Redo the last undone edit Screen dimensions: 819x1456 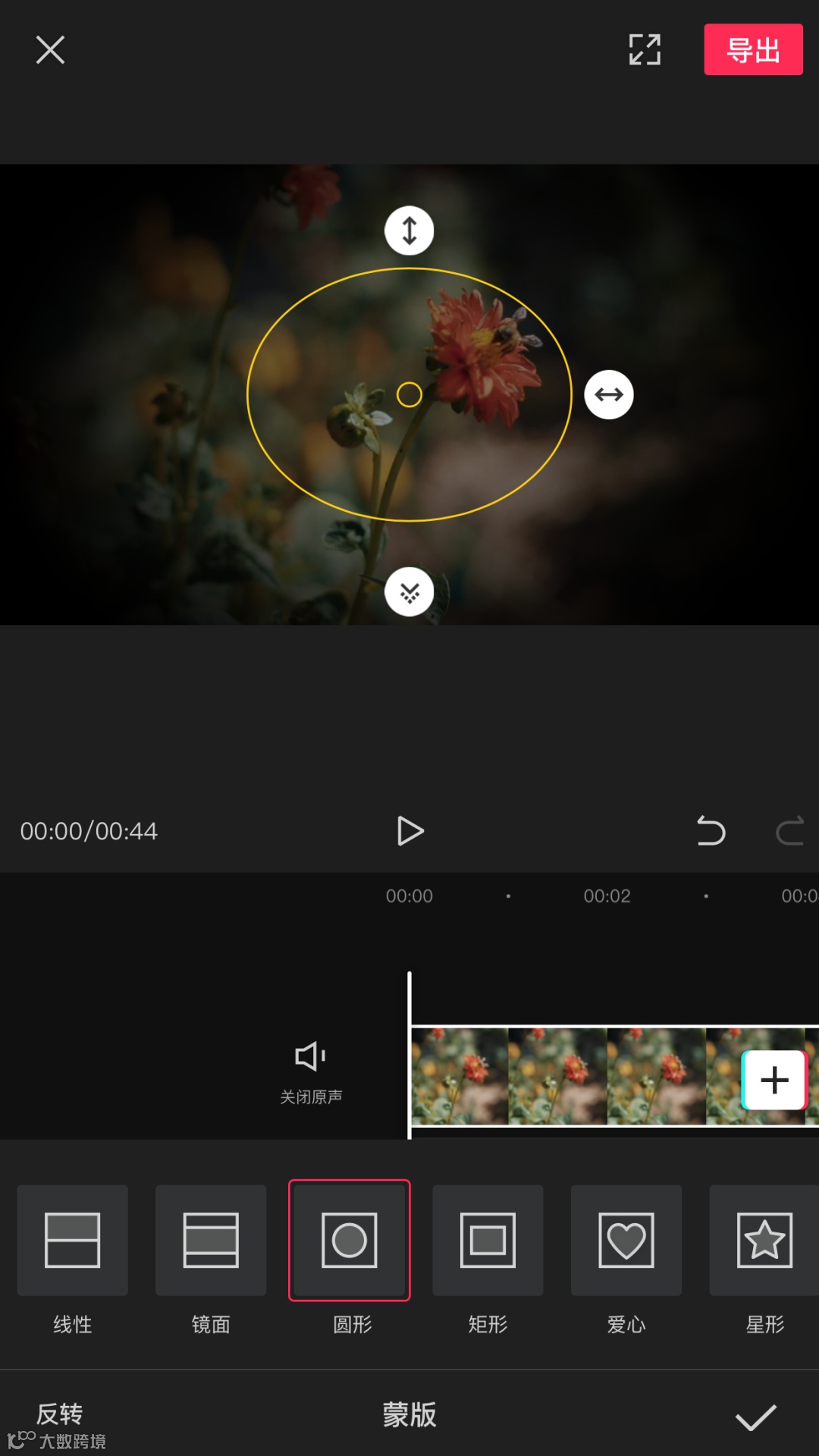click(789, 831)
